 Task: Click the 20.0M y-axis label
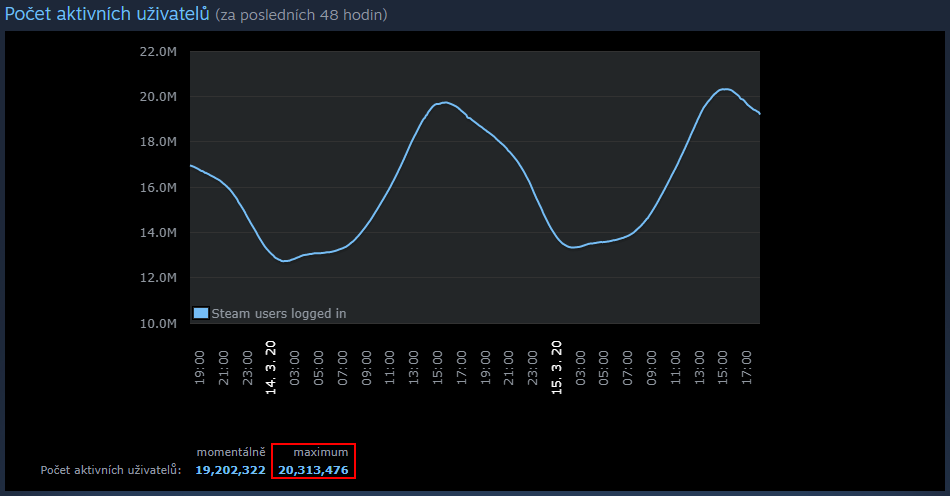tap(158, 97)
